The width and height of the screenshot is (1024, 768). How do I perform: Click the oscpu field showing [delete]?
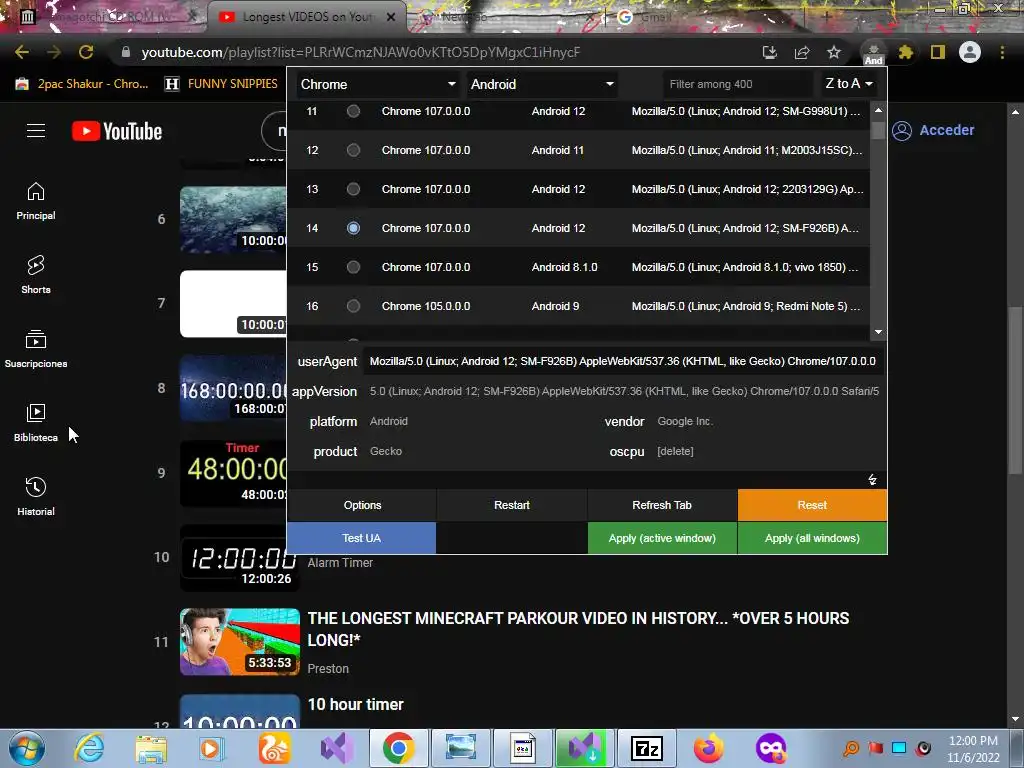(x=768, y=451)
